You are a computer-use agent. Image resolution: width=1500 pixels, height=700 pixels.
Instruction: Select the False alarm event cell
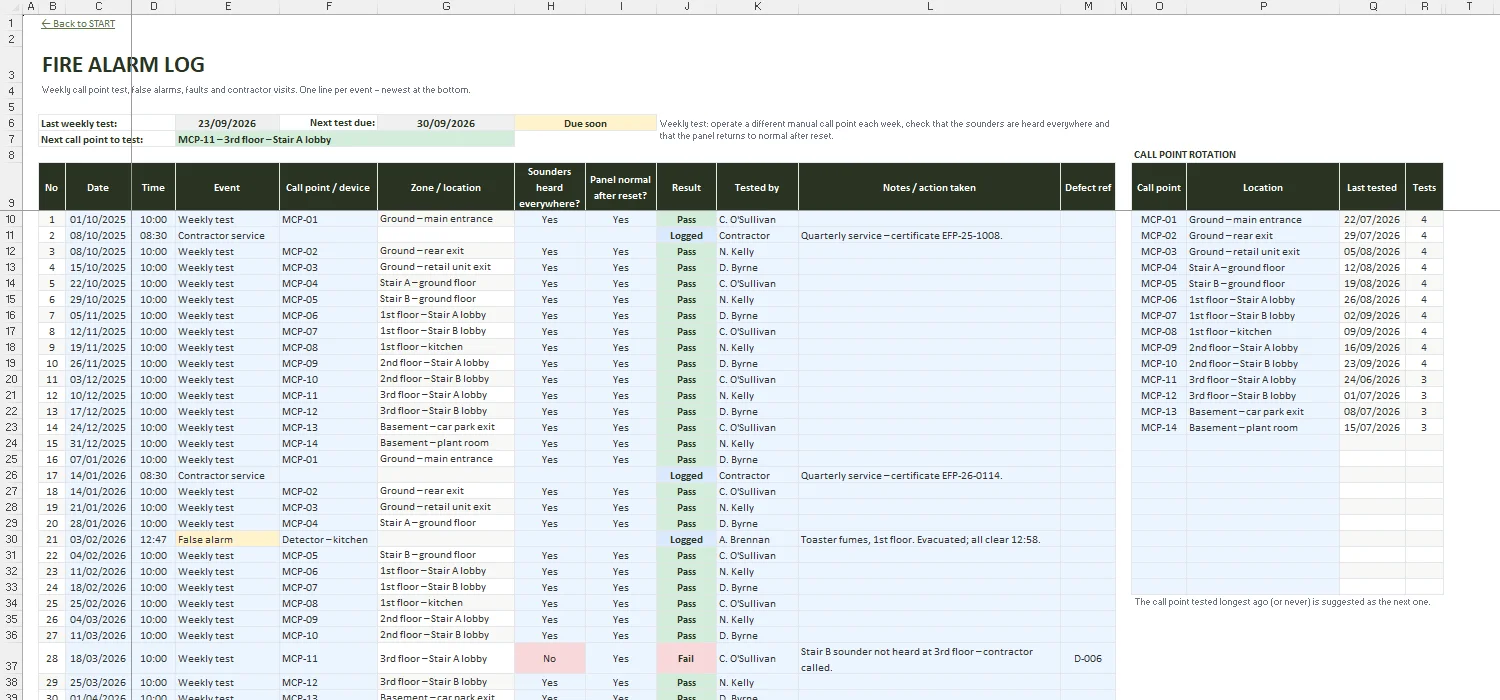click(x=227, y=539)
